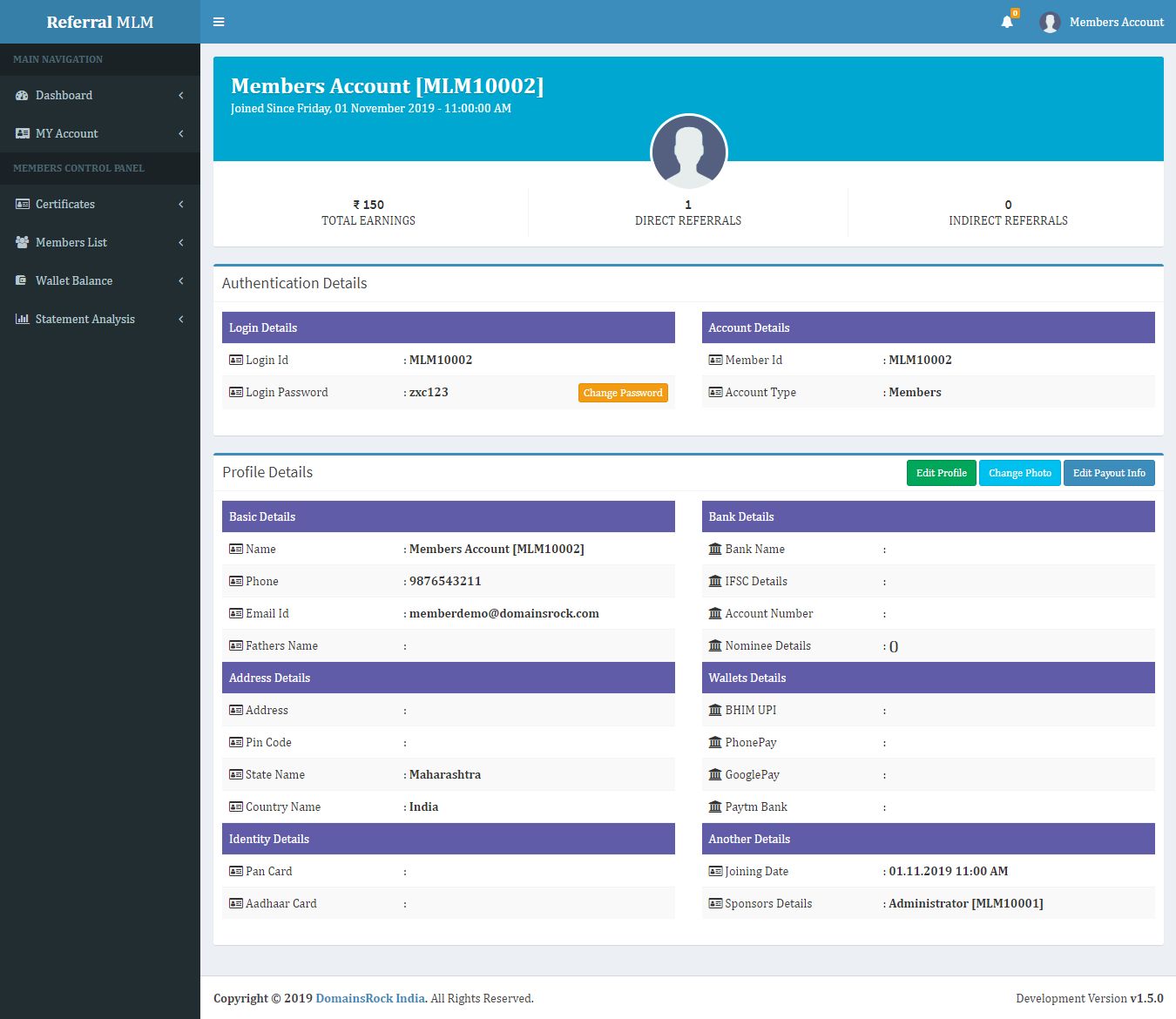Click the Edit Payout Info button

pyautogui.click(x=1109, y=473)
